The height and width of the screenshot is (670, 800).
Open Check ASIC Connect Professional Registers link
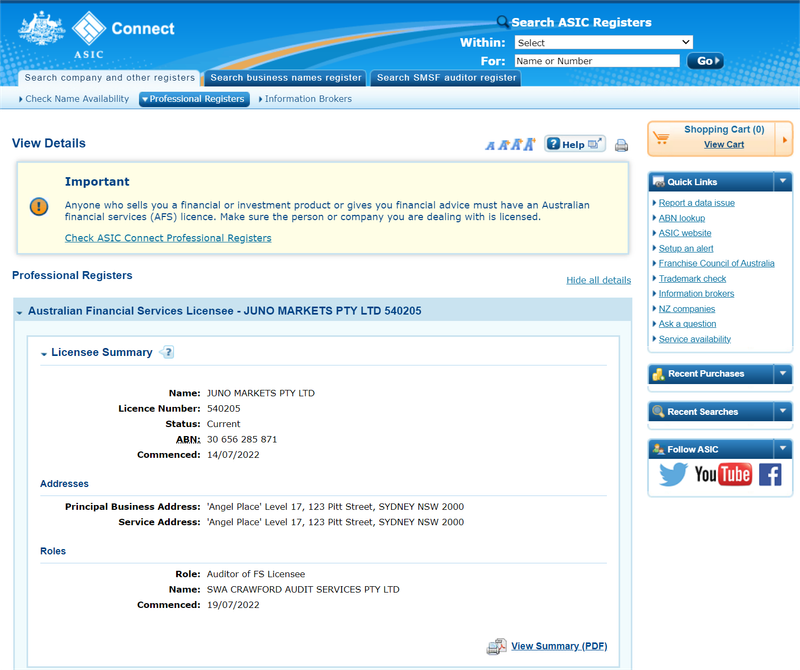point(168,238)
